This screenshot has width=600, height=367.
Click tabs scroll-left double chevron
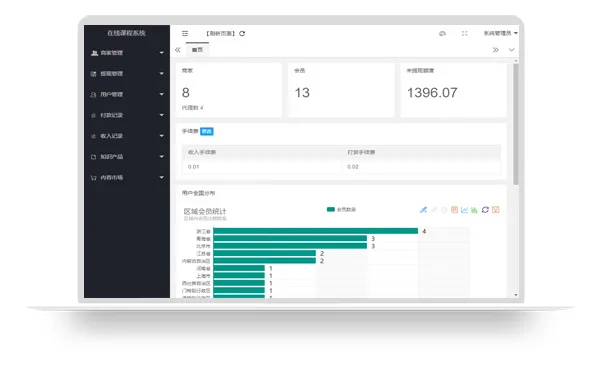[x=178, y=50]
